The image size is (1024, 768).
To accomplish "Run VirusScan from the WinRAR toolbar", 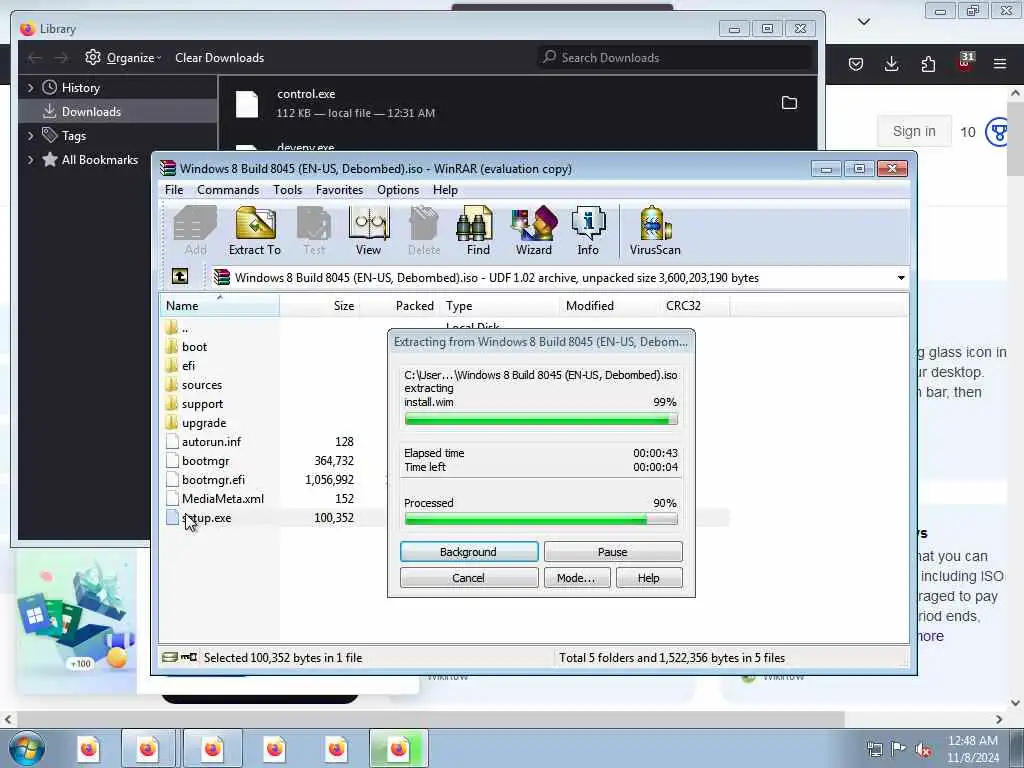I will coord(655,231).
